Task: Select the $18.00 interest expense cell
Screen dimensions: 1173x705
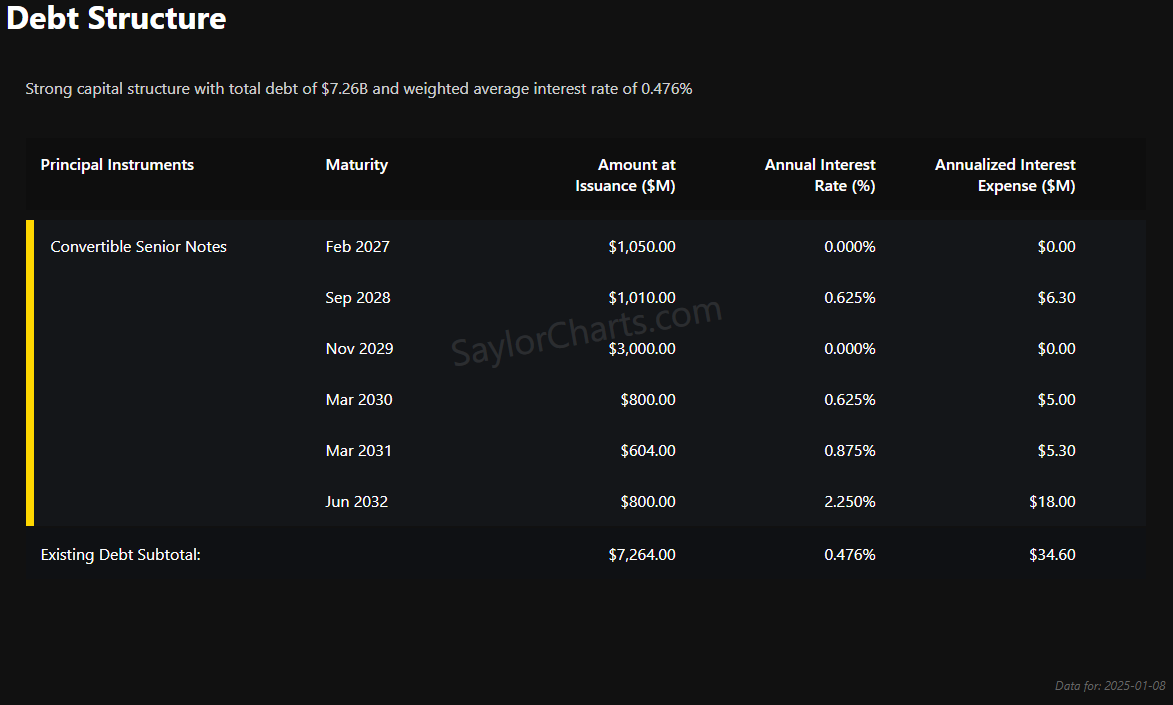Action: [x=1052, y=502]
